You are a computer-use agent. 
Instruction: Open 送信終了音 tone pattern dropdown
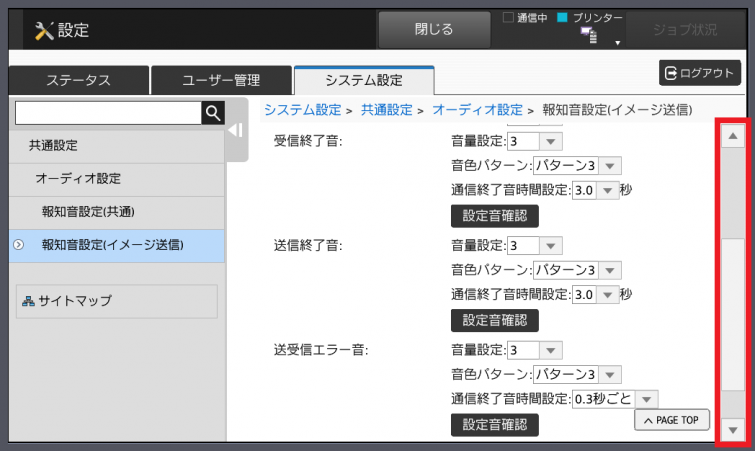[577, 270]
